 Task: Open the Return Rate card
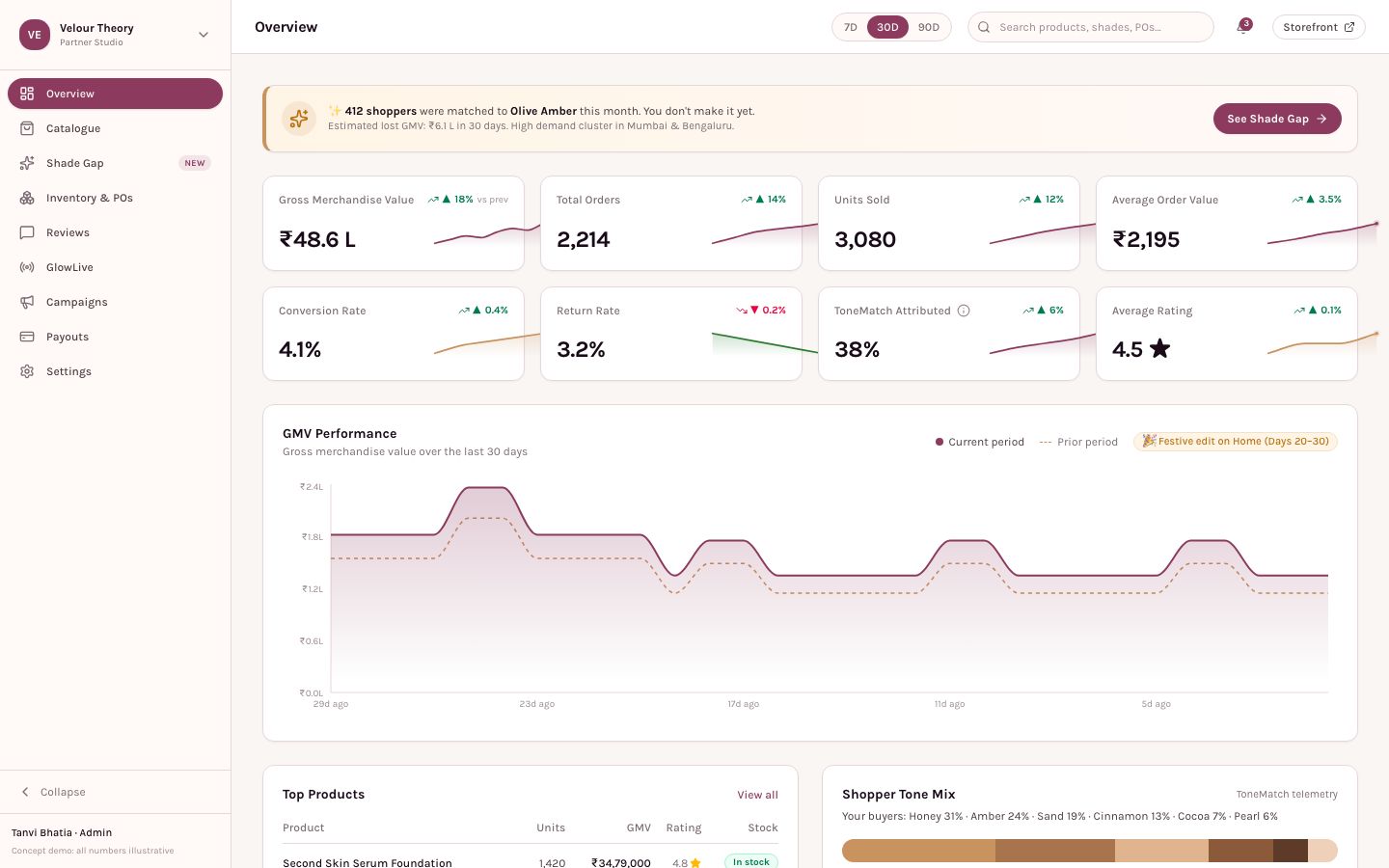click(671, 334)
